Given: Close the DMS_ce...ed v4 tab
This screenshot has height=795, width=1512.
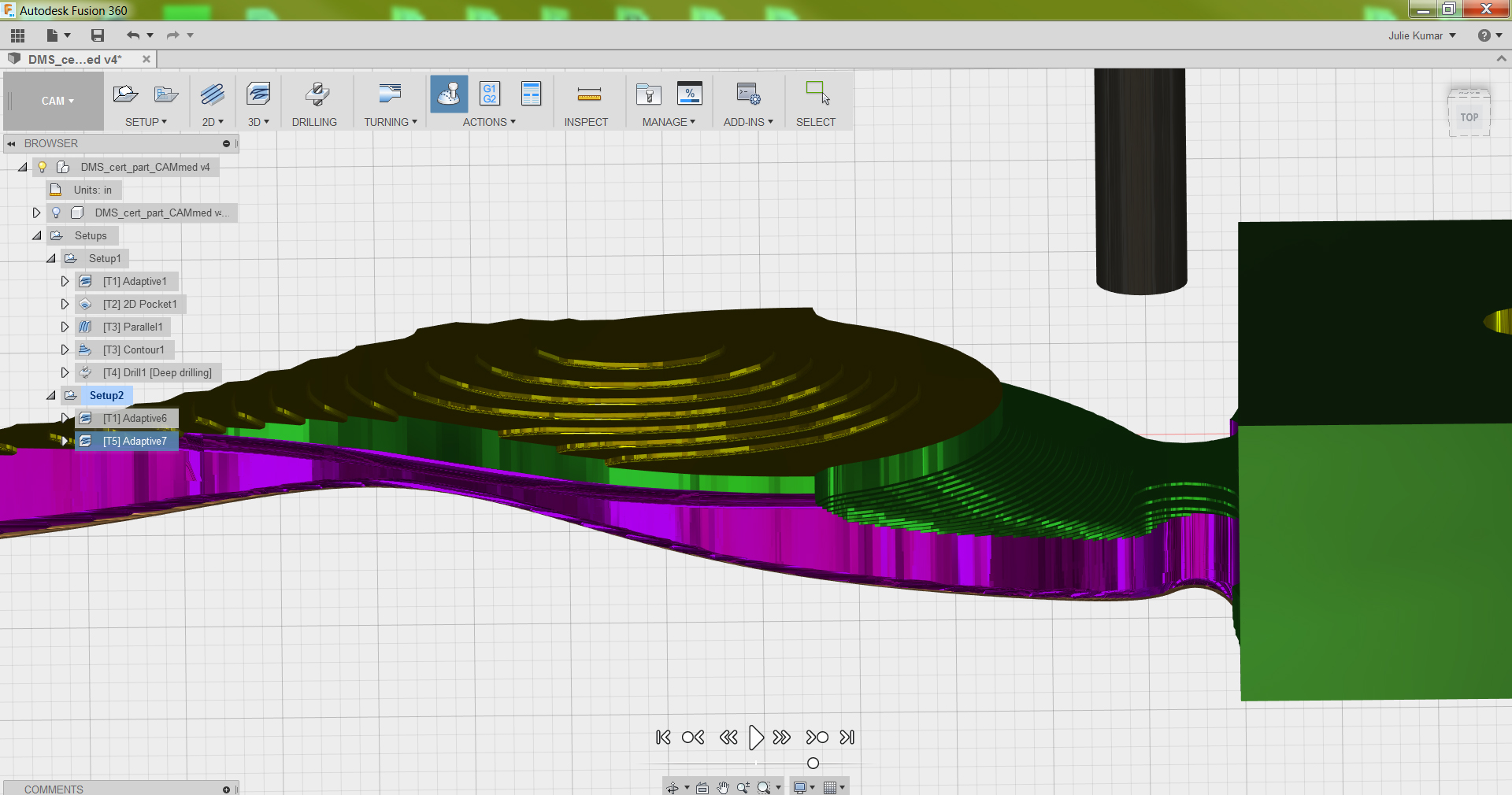Looking at the screenshot, I should [x=146, y=59].
